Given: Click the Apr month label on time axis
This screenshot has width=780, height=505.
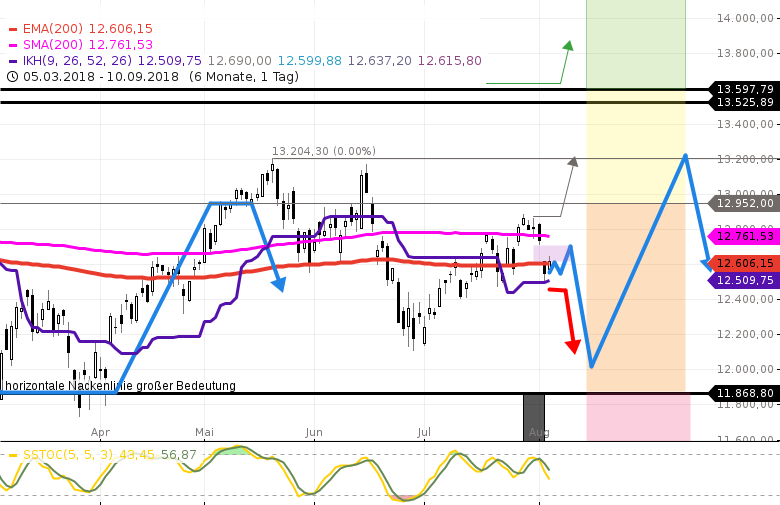Looking at the screenshot, I should [100, 432].
